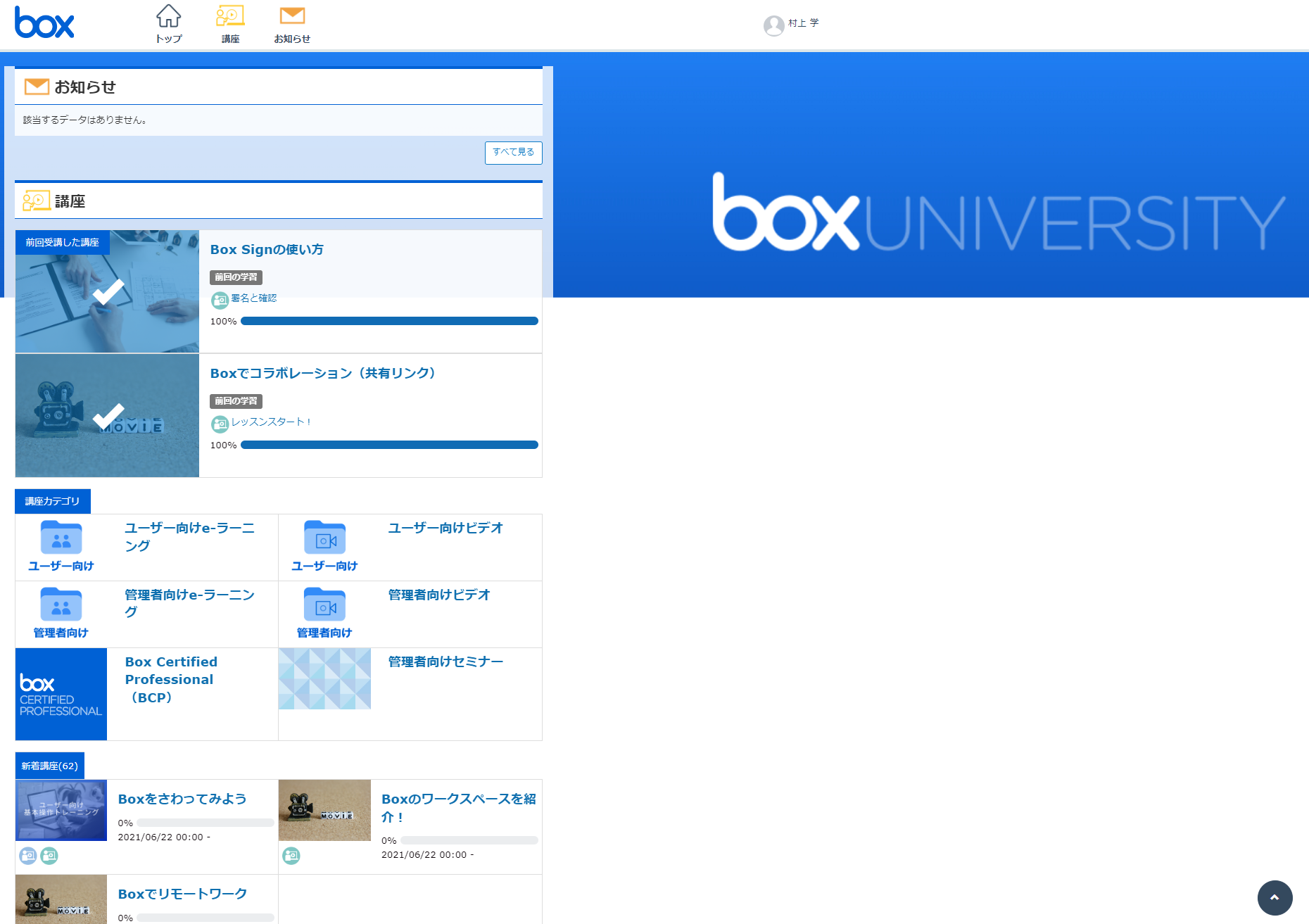Click blue lesson-type icon under Boxをさわってみよう
The height and width of the screenshot is (924, 1309).
click(x=28, y=856)
